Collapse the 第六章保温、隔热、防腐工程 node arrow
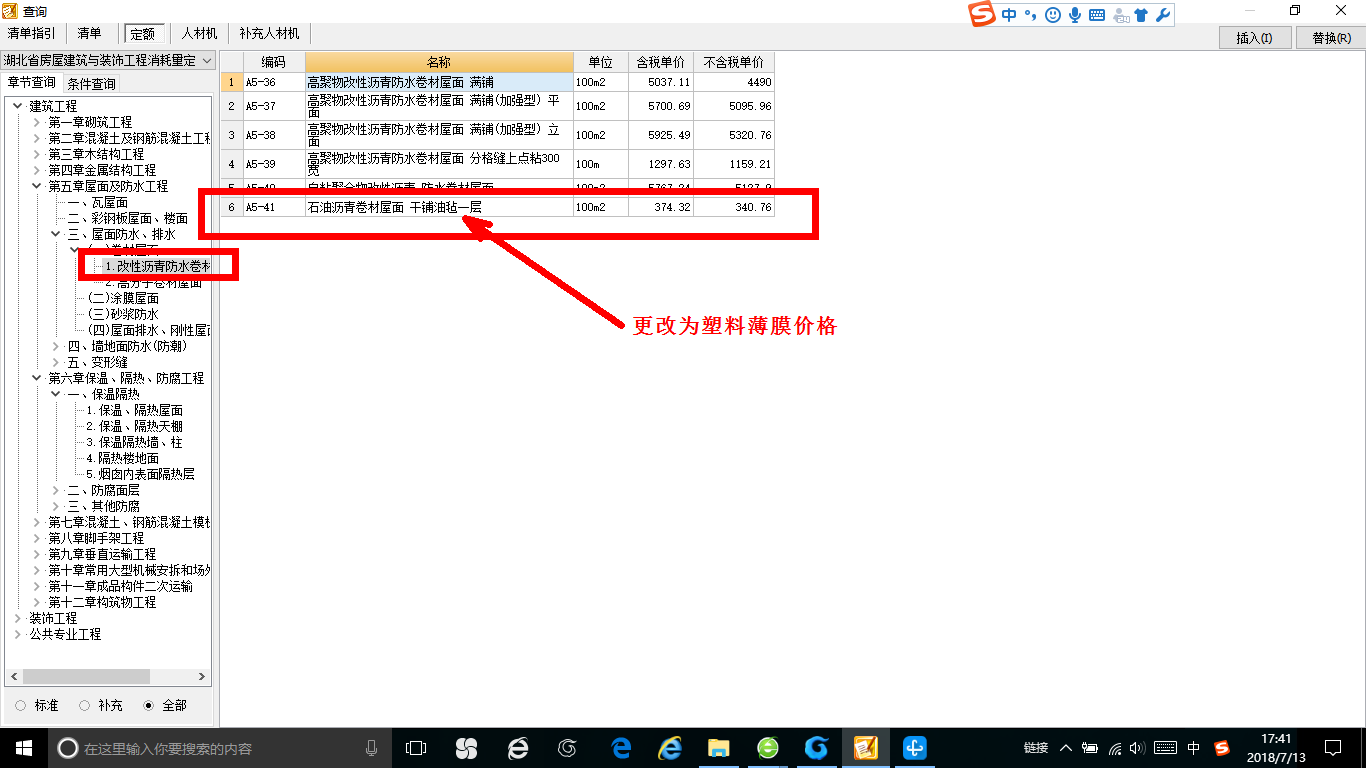 point(37,378)
